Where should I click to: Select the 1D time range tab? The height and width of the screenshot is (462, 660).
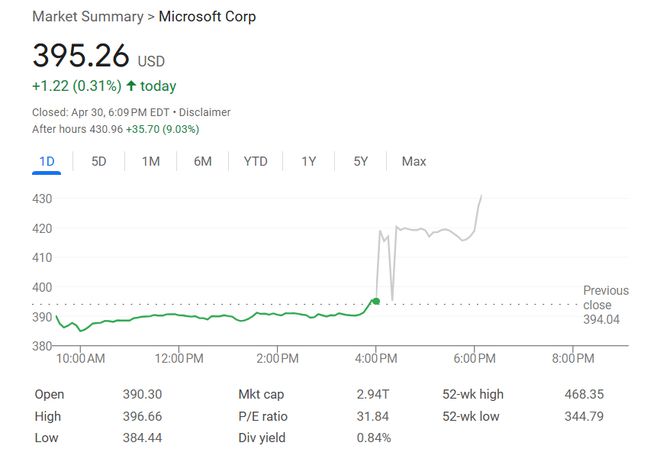[x=47, y=161]
